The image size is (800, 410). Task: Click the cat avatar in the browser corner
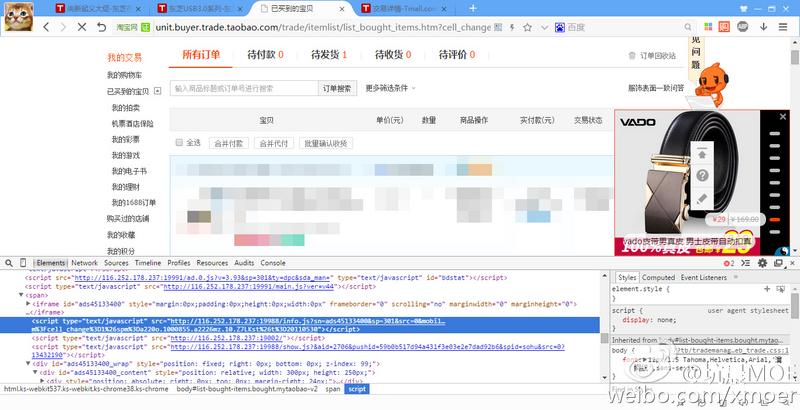tap(18, 16)
